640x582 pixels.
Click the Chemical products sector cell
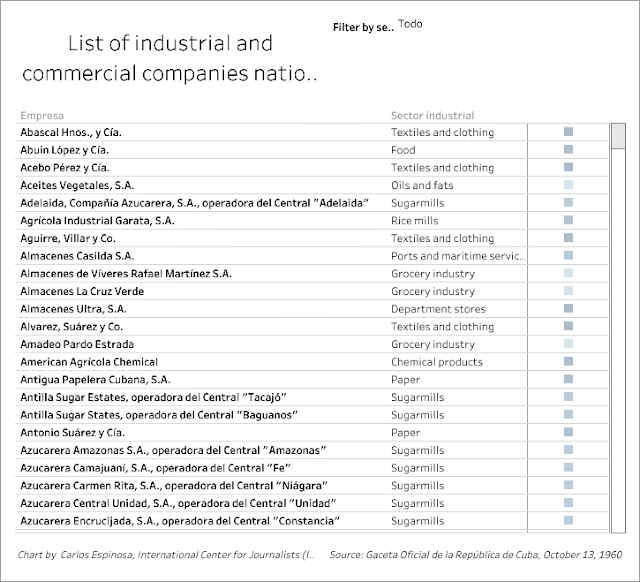coord(437,362)
